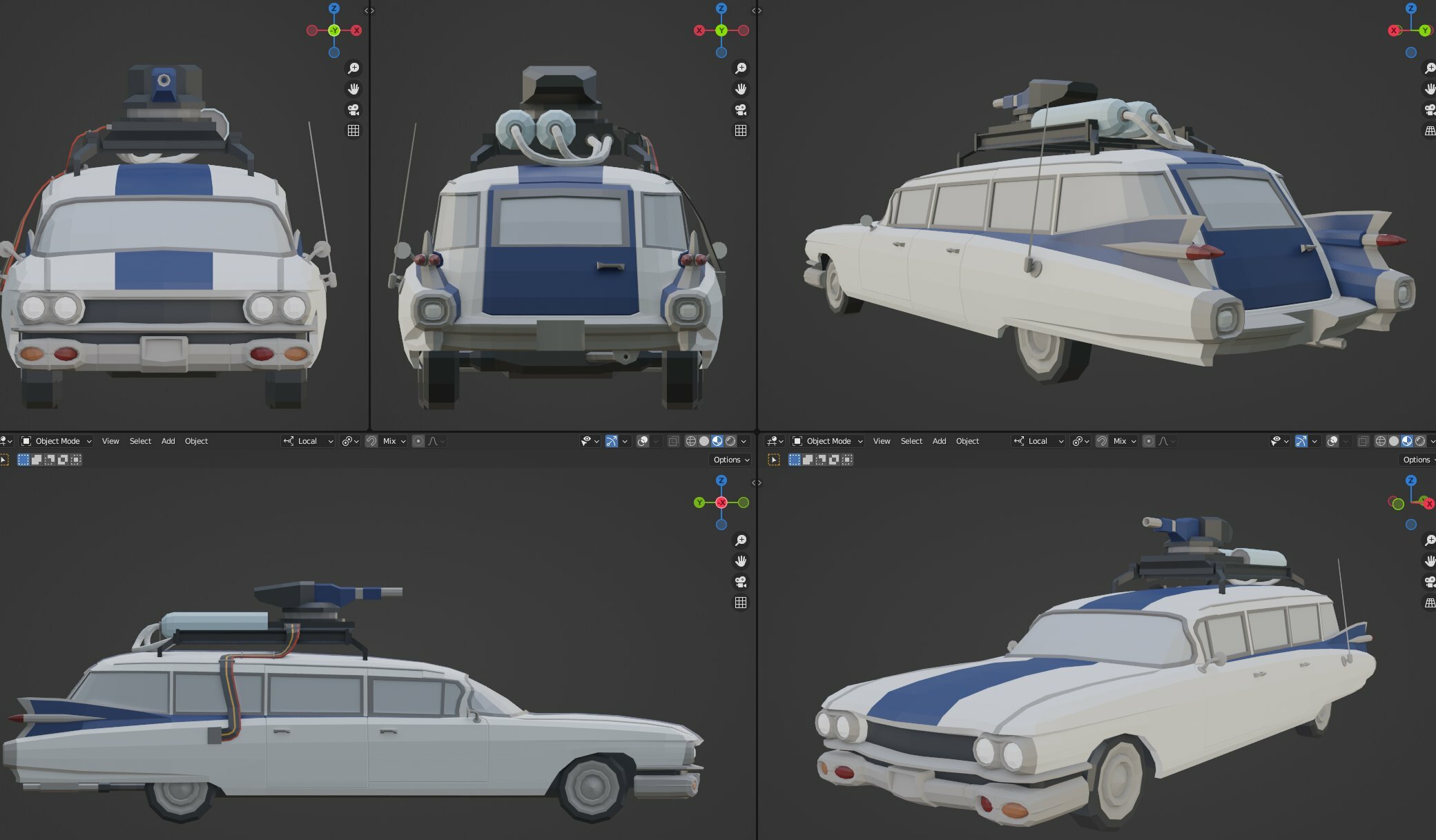Open Object Mode dropdown in left header
Viewport: 1436px width, 840px height.
57,441
